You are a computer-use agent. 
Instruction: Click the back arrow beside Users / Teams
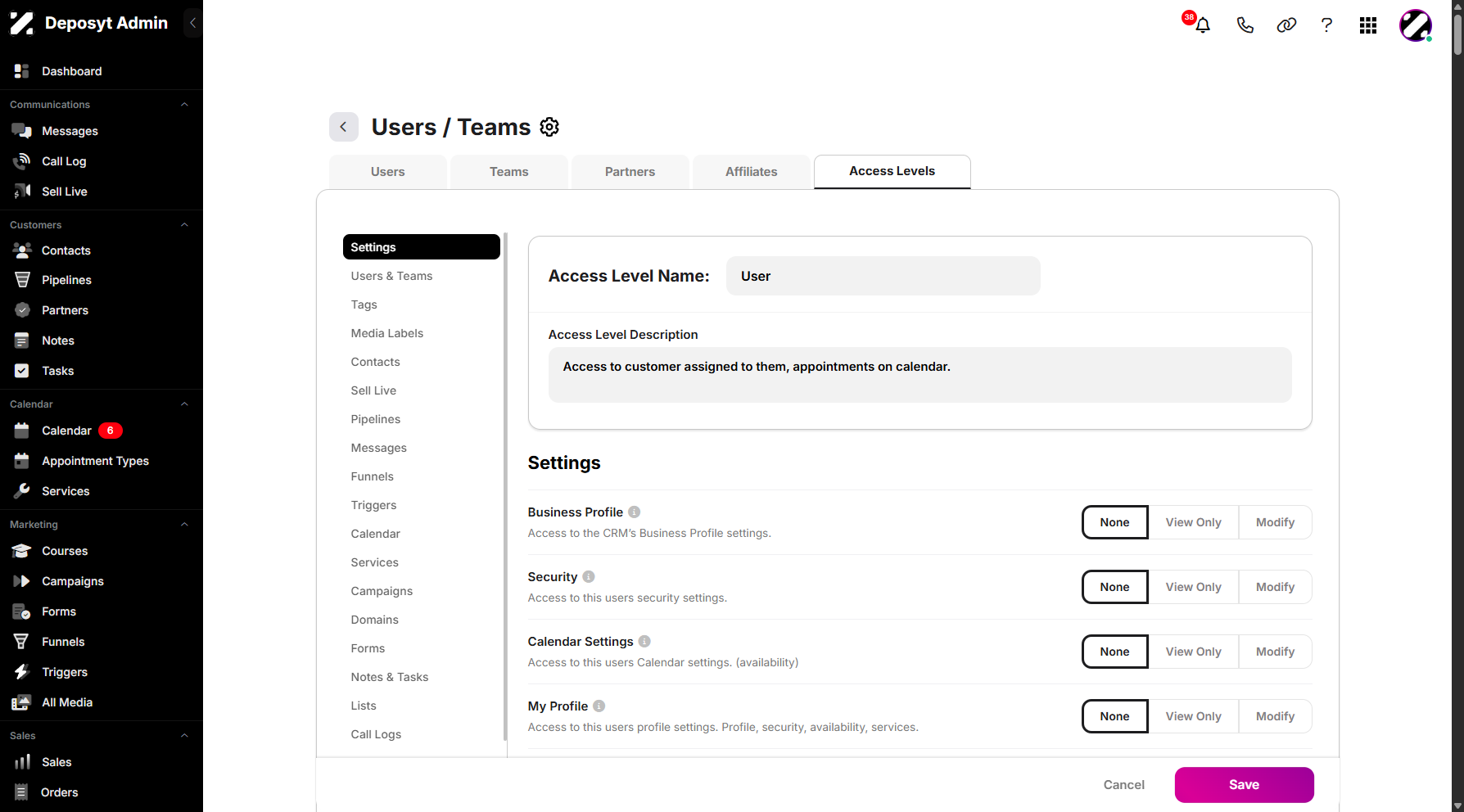pyautogui.click(x=344, y=127)
